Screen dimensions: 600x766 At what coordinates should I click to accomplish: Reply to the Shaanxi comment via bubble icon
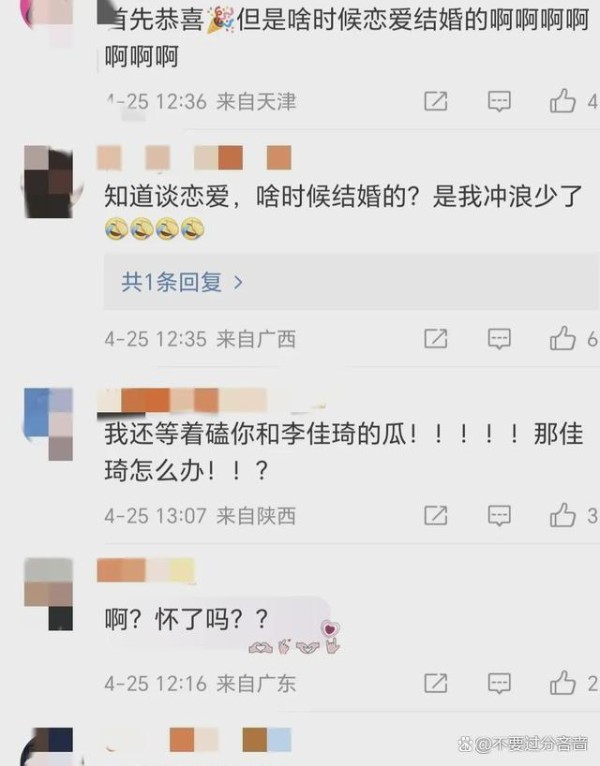tap(499, 515)
